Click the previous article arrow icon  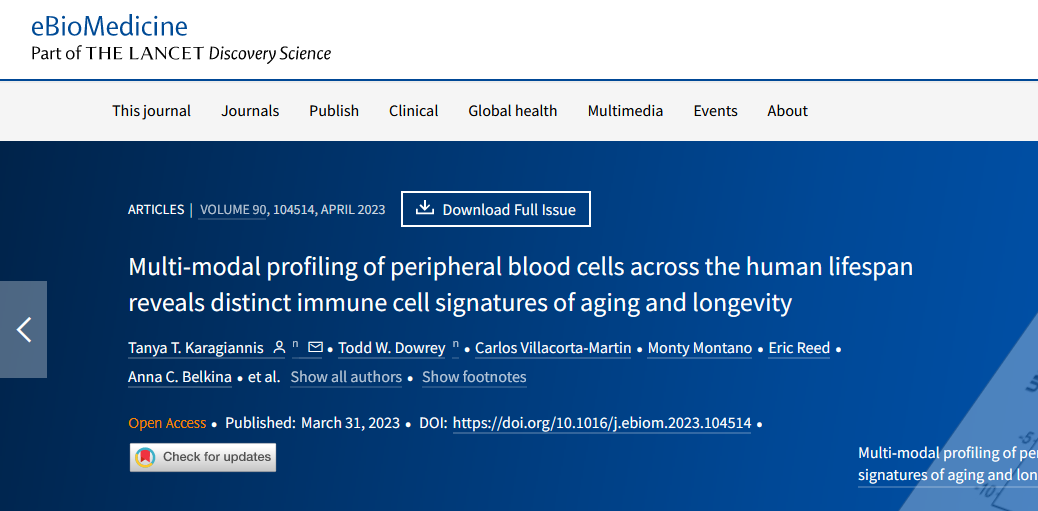point(24,330)
